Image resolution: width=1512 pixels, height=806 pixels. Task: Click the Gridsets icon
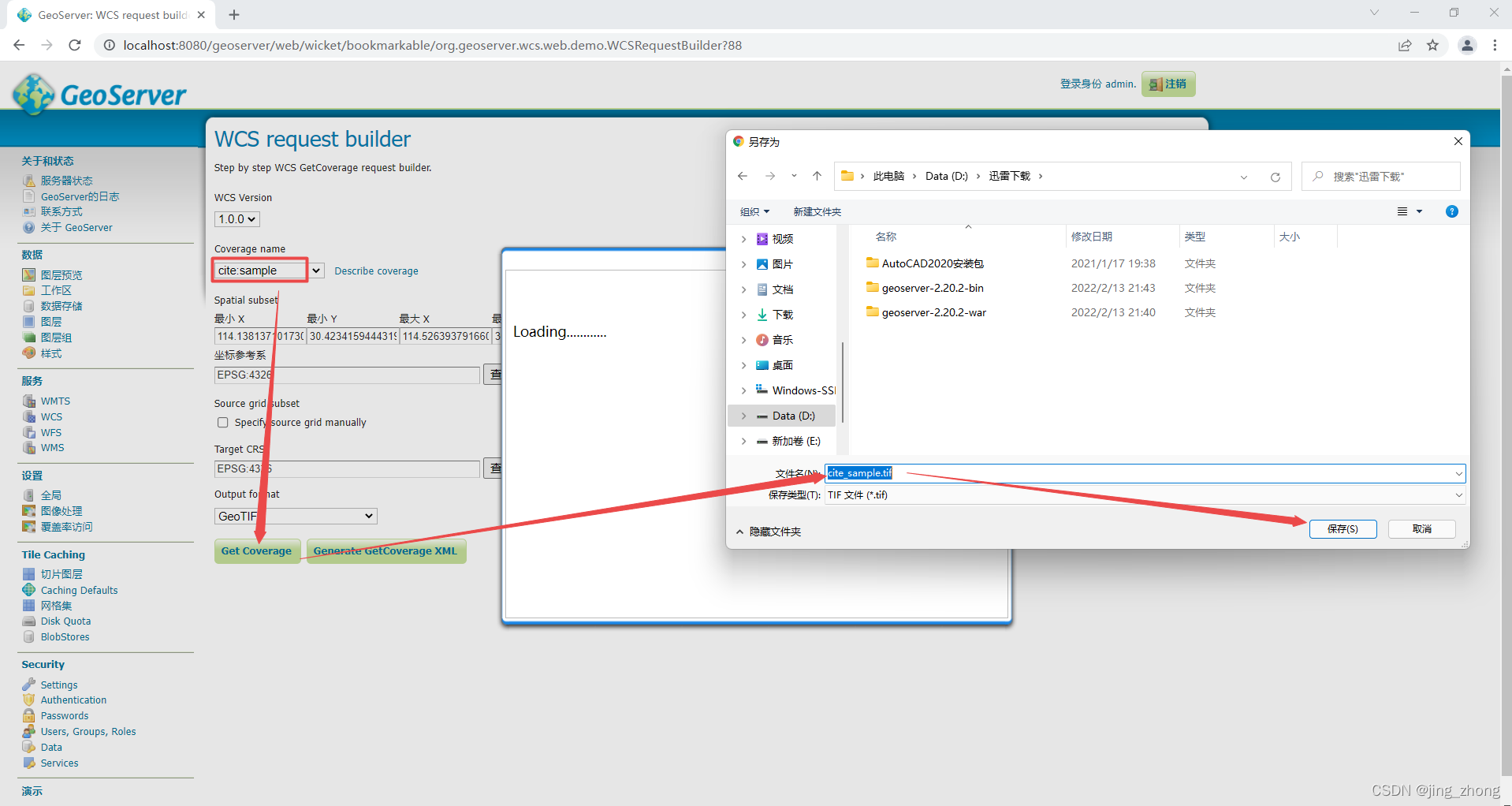(29, 606)
